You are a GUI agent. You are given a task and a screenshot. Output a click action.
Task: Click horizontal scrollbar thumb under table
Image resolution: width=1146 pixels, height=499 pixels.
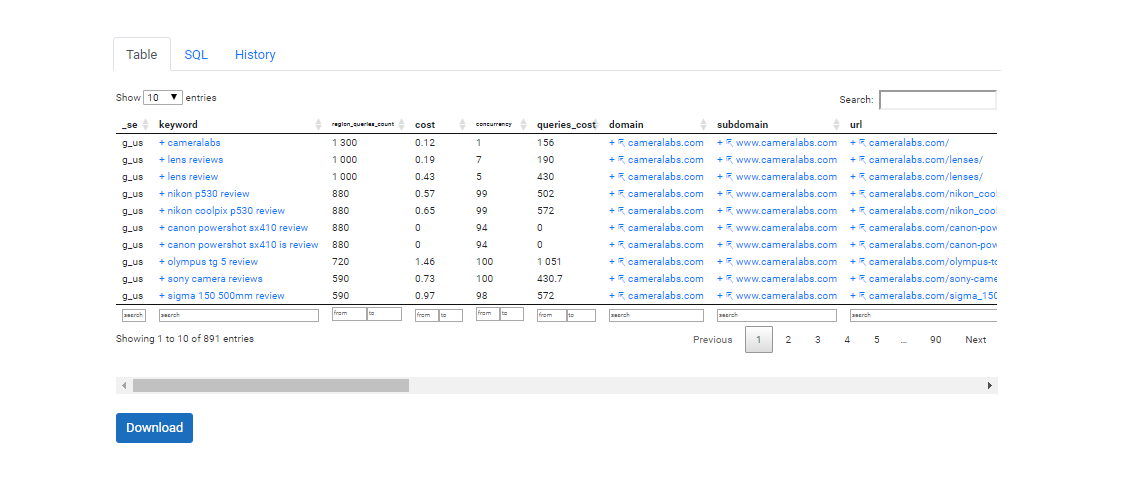[x=271, y=386]
